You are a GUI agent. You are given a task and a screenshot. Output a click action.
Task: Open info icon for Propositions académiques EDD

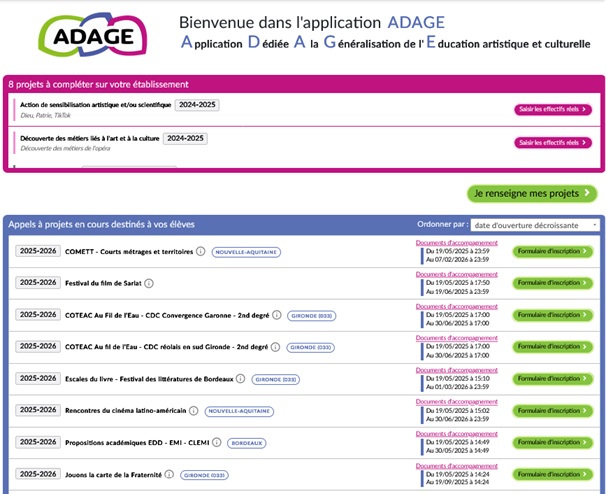click(217, 442)
